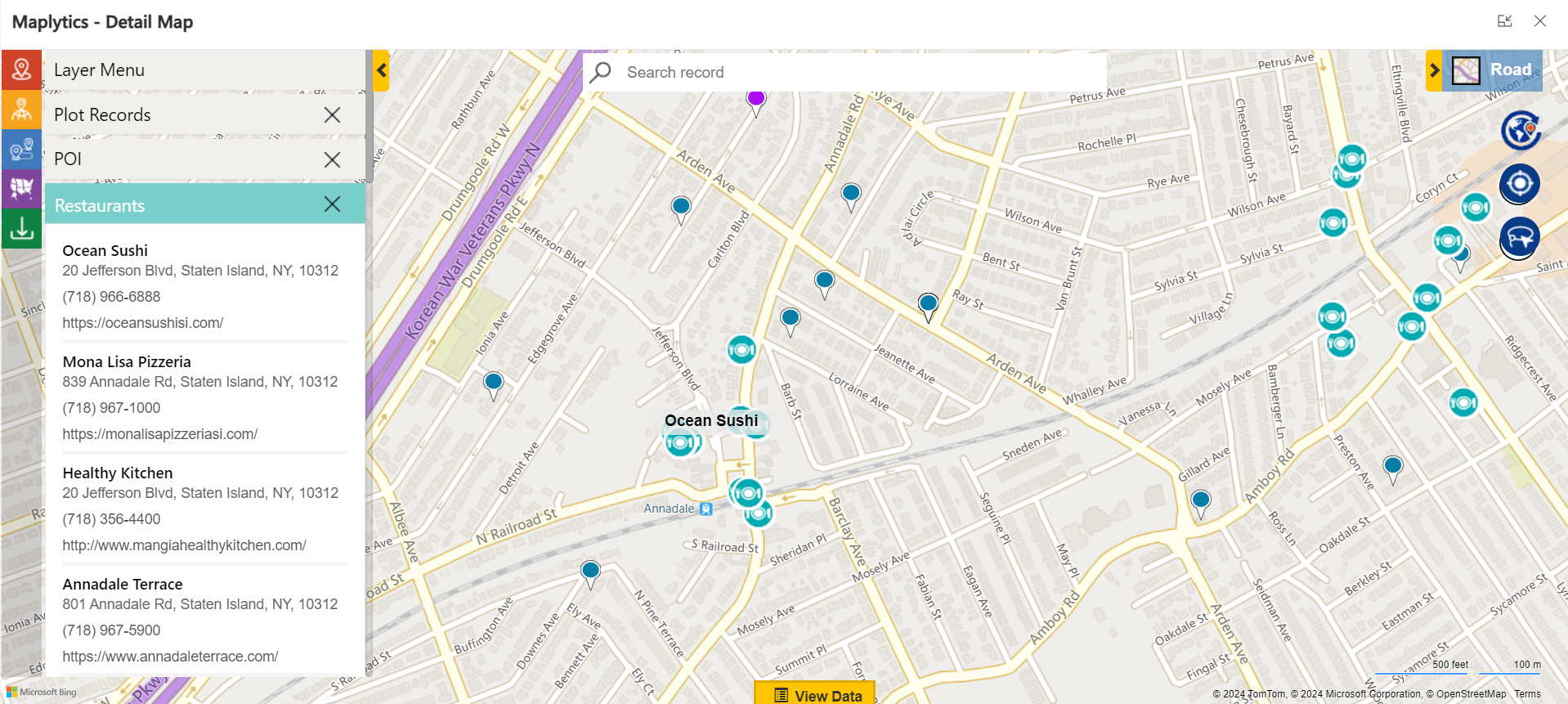Click the globe refresh map icon

point(1520,130)
